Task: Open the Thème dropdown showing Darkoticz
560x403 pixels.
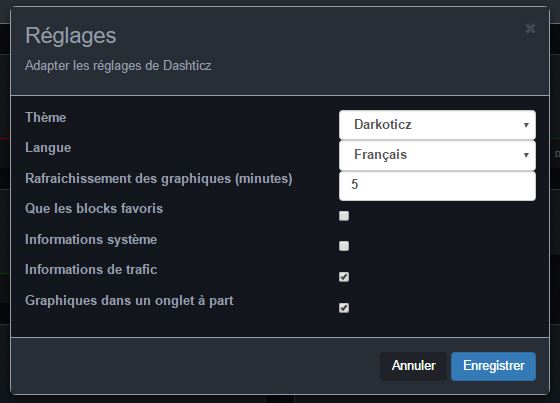Action: click(x=437, y=125)
